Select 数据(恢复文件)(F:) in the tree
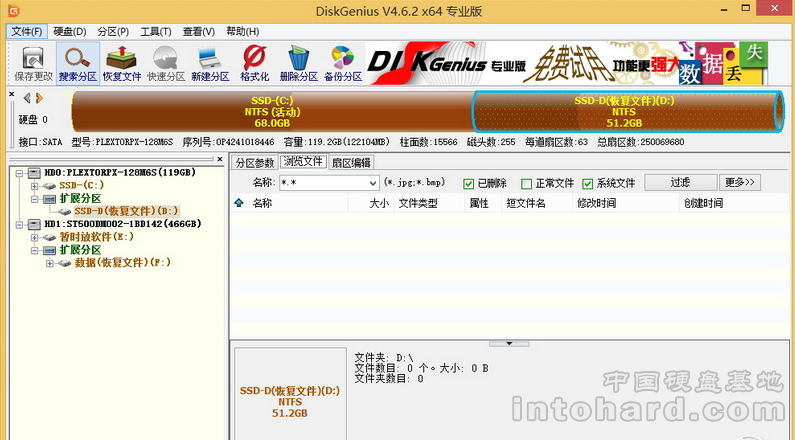The image size is (795, 440). click(123, 263)
